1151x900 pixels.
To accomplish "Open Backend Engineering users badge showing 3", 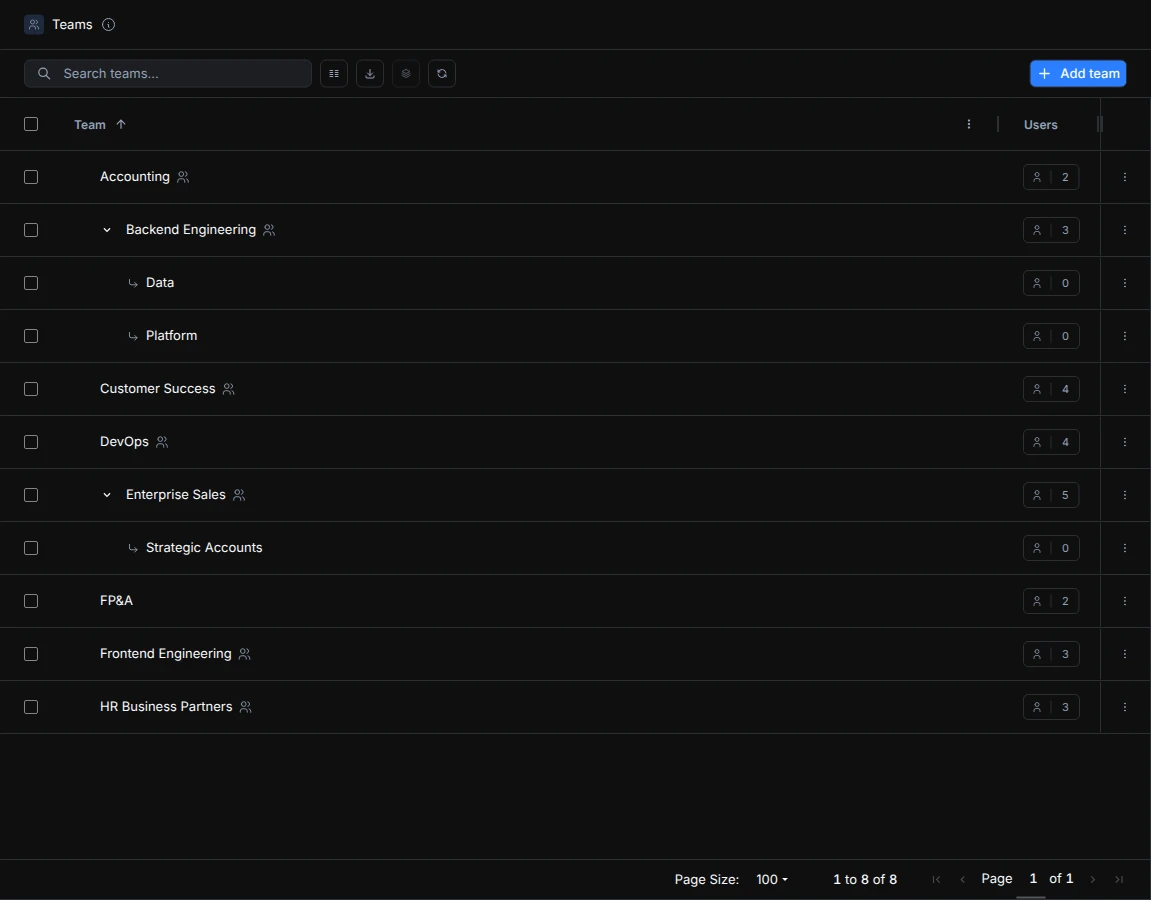I will [1051, 230].
